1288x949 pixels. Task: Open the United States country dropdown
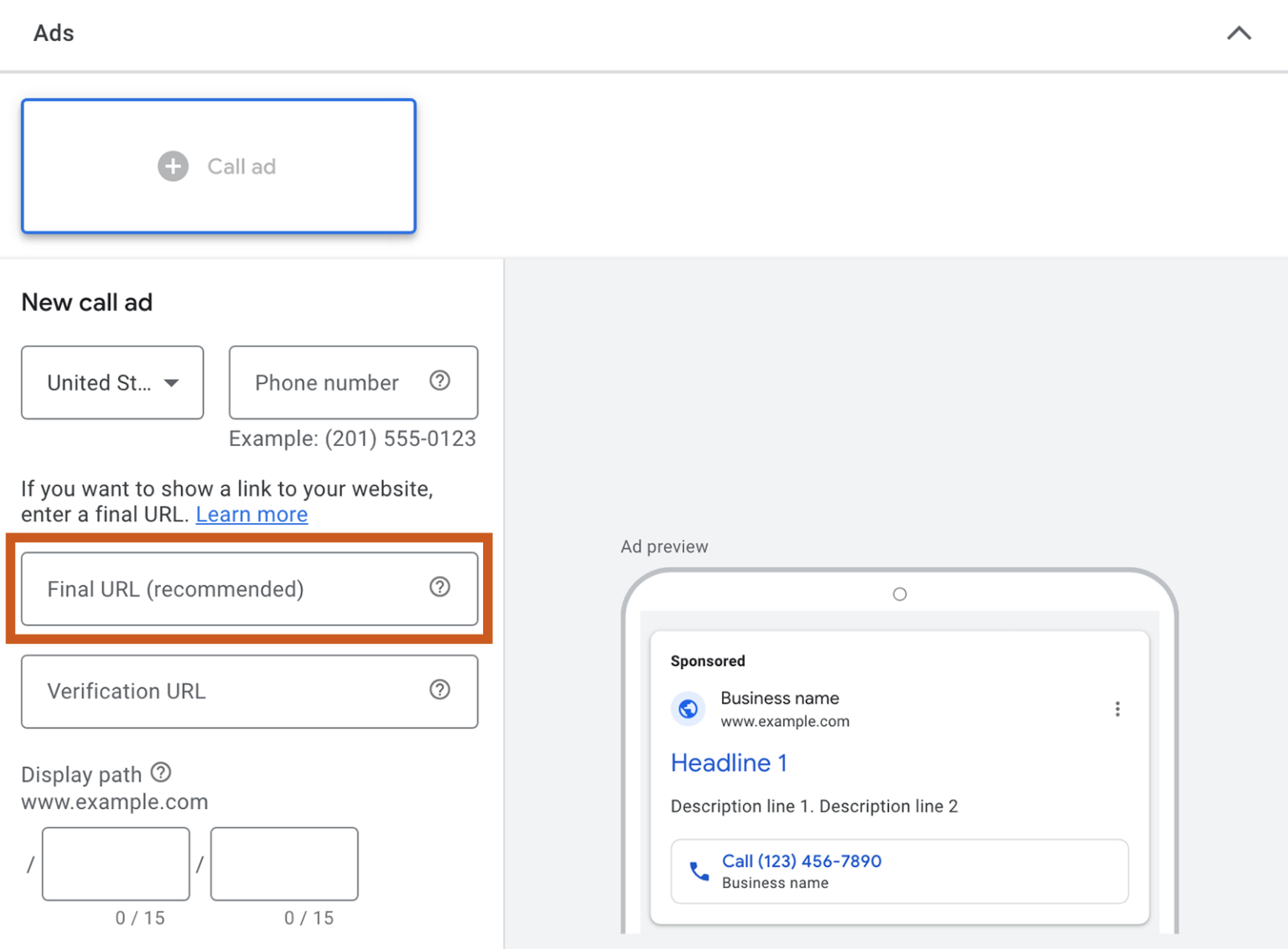pos(112,382)
